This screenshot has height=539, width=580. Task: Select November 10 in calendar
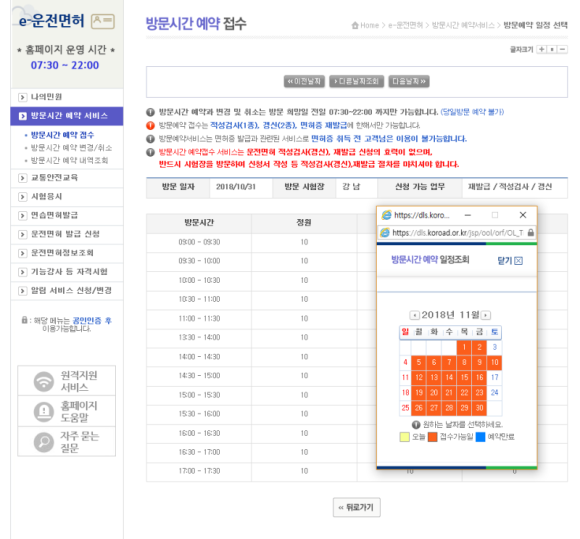(x=494, y=363)
